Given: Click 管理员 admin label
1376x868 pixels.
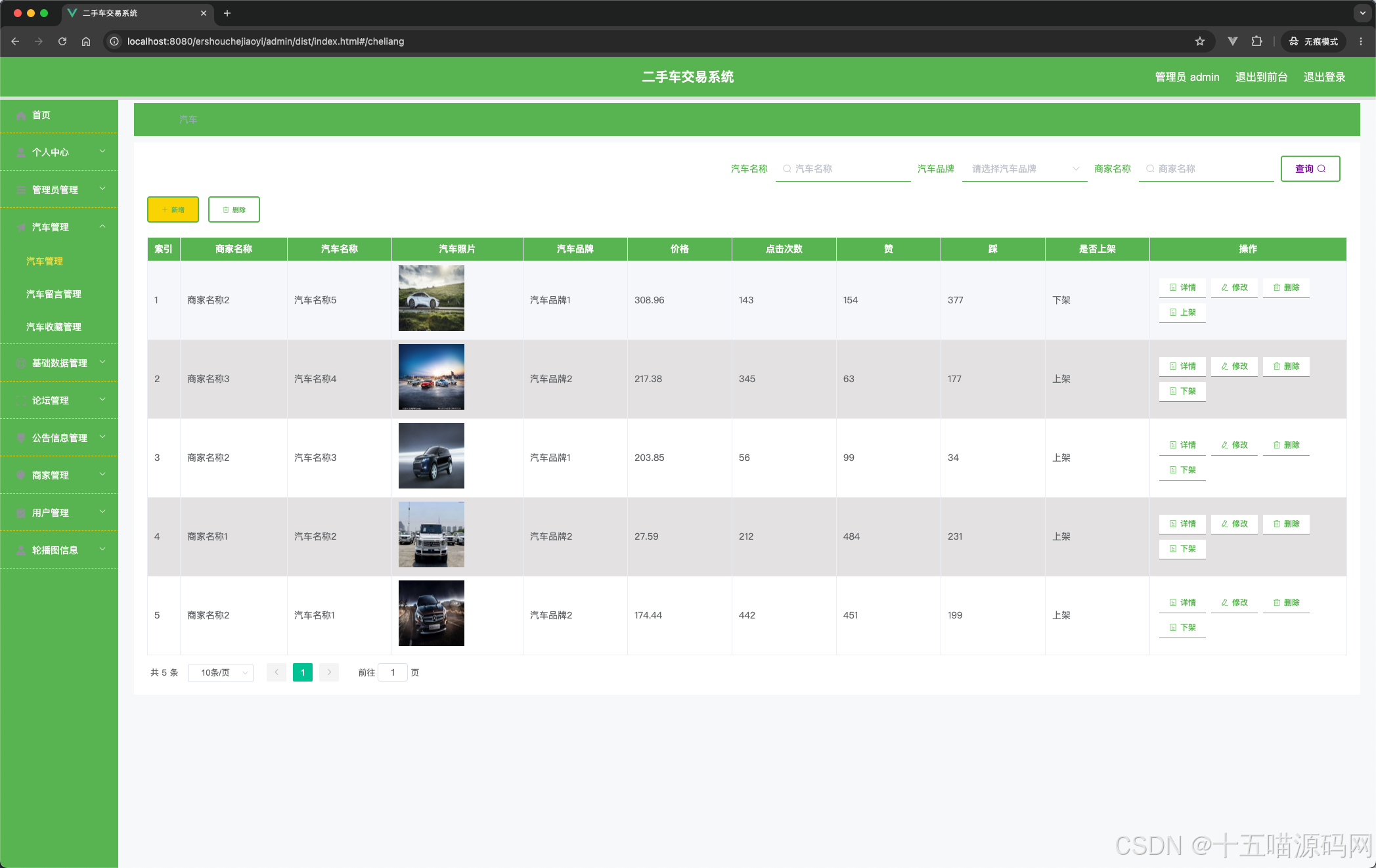Looking at the screenshot, I should click(1187, 77).
